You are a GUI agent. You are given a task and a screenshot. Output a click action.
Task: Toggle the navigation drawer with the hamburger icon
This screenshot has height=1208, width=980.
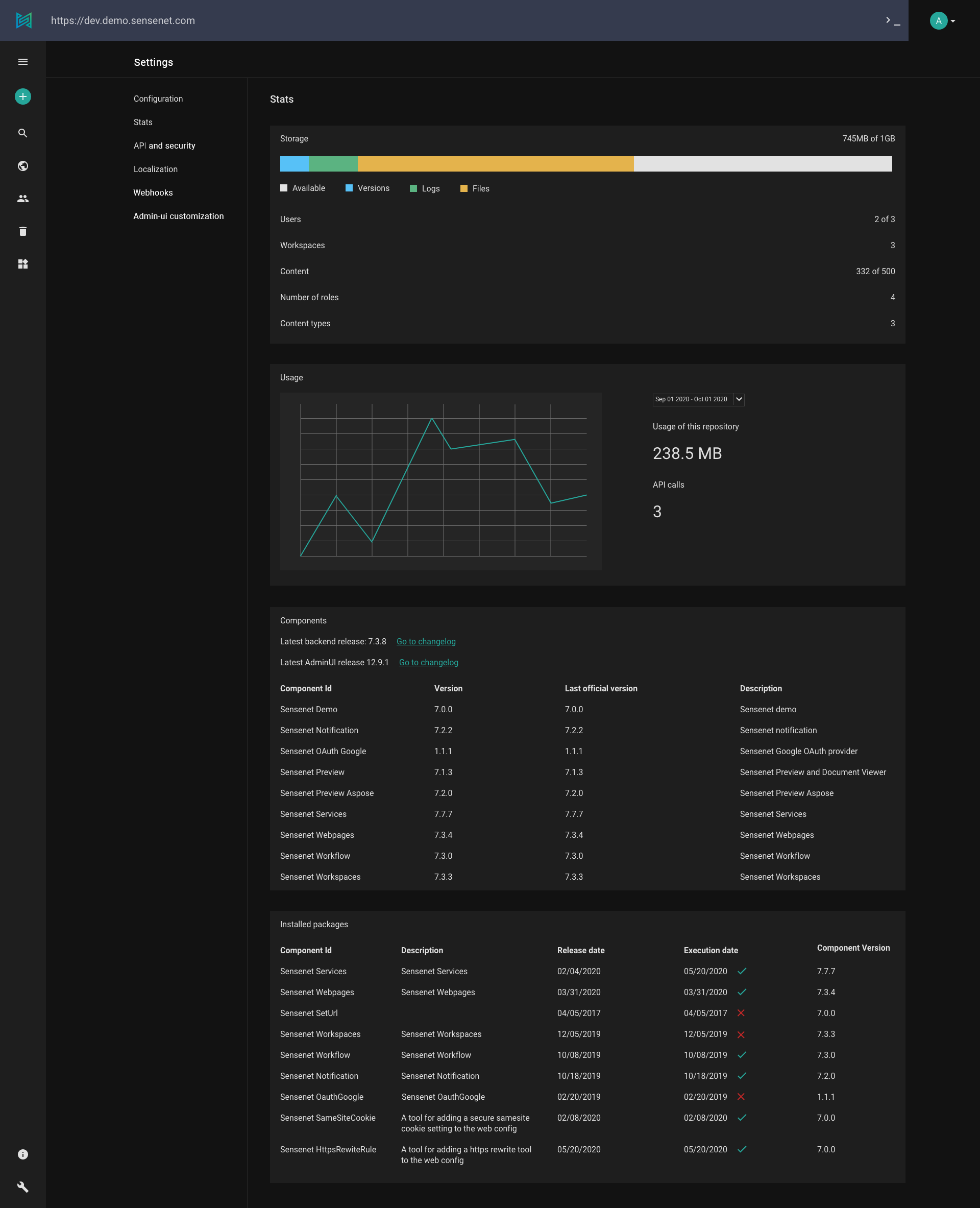pyautogui.click(x=22, y=62)
